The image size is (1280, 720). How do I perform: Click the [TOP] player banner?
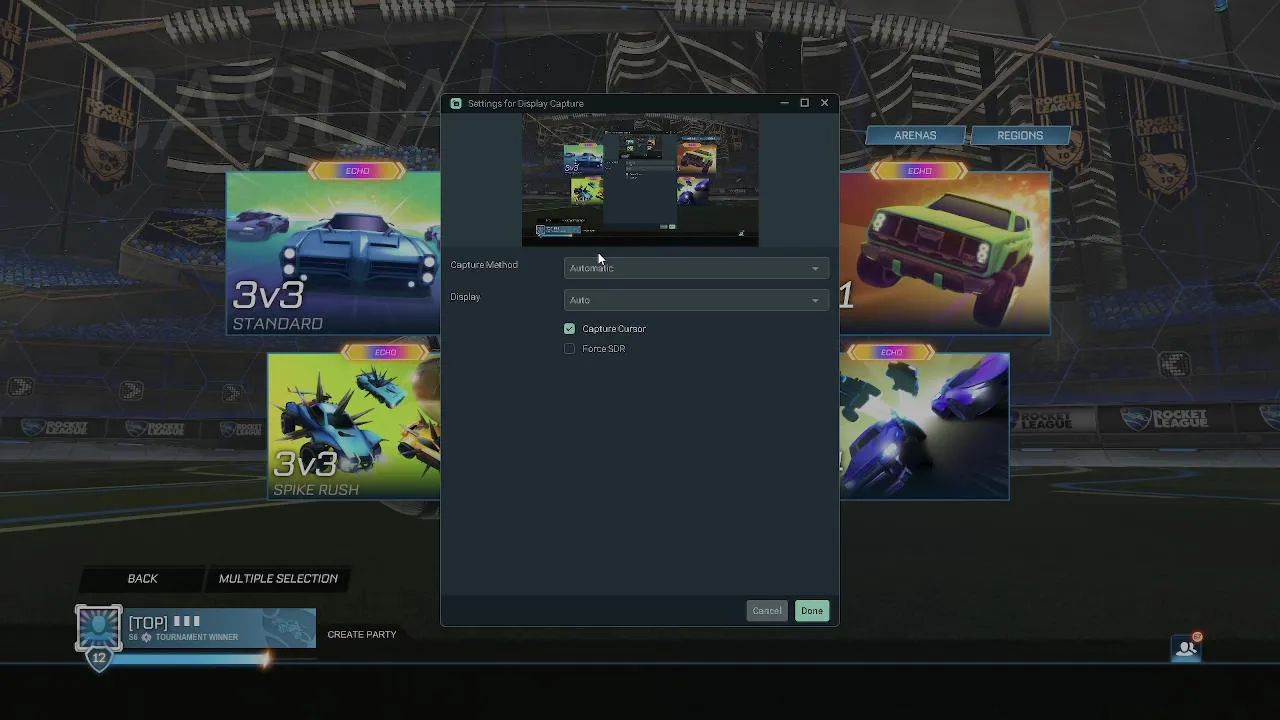[219, 628]
